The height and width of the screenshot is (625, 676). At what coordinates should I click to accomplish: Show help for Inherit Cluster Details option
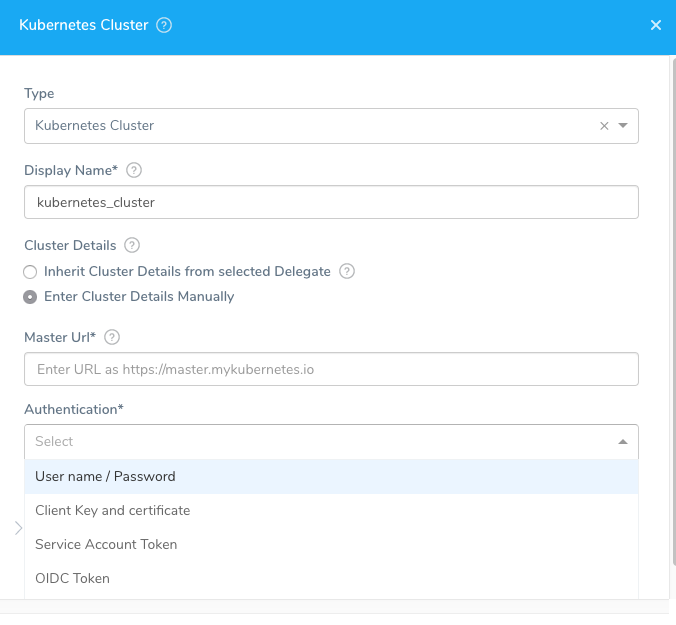347,272
